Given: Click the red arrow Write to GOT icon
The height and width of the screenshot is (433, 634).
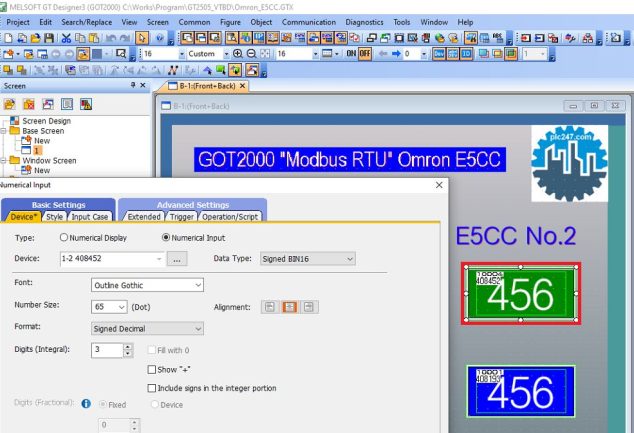Looking at the screenshot, I should 525,38.
